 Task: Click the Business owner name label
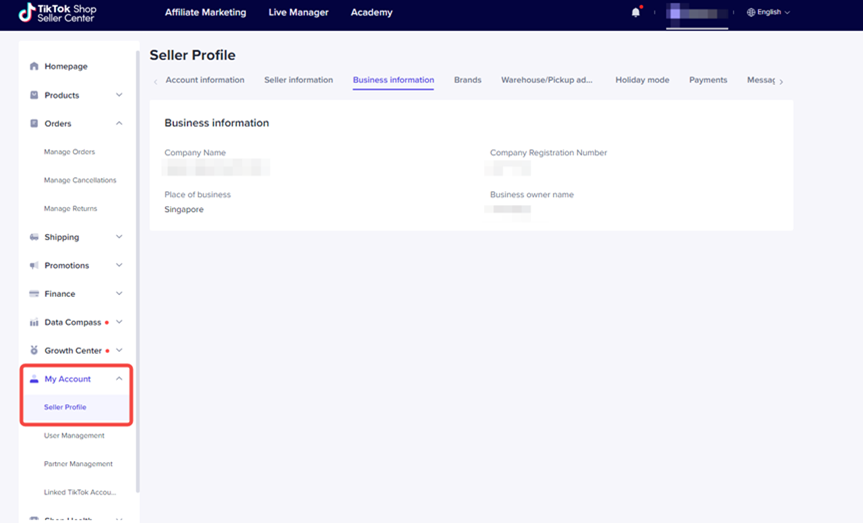pos(532,194)
